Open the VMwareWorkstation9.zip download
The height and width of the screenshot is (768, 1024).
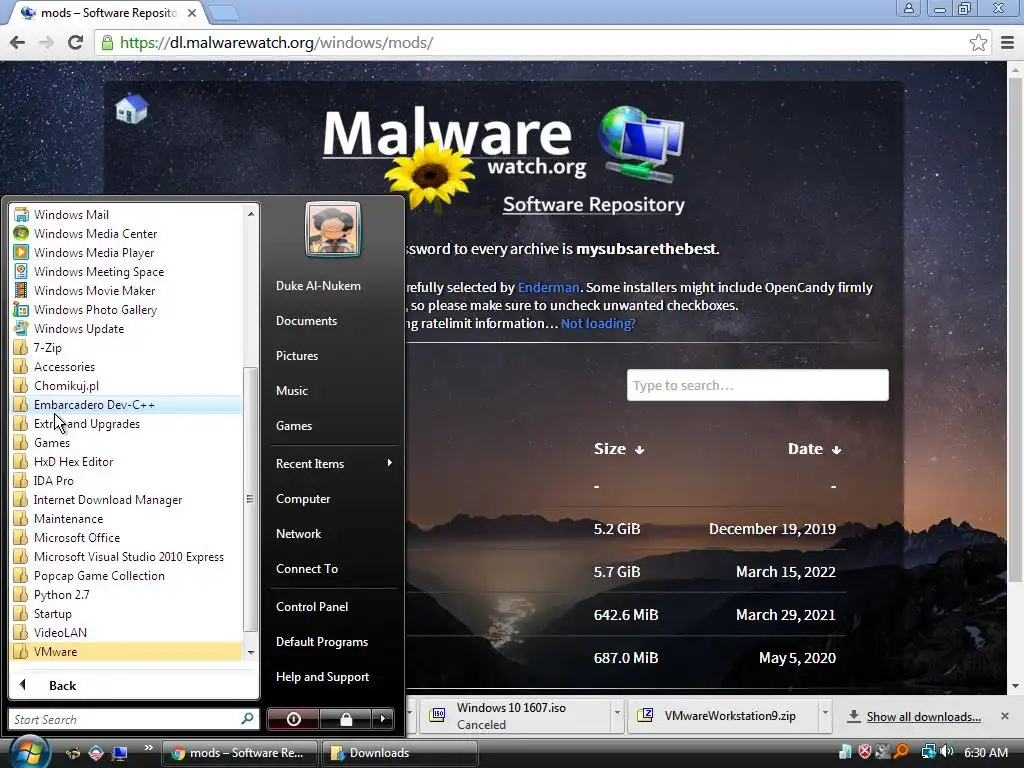pos(724,716)
